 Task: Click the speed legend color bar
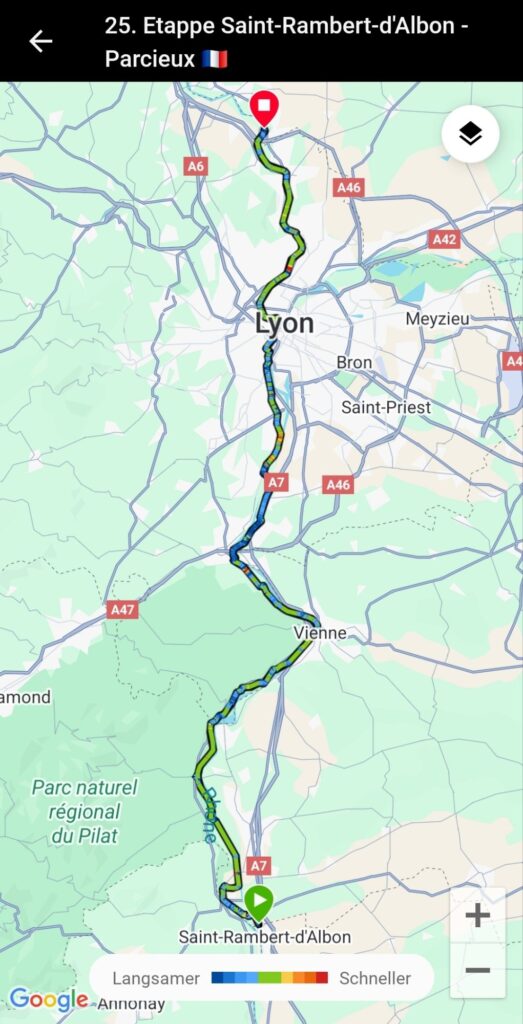(x=270, y=978)
